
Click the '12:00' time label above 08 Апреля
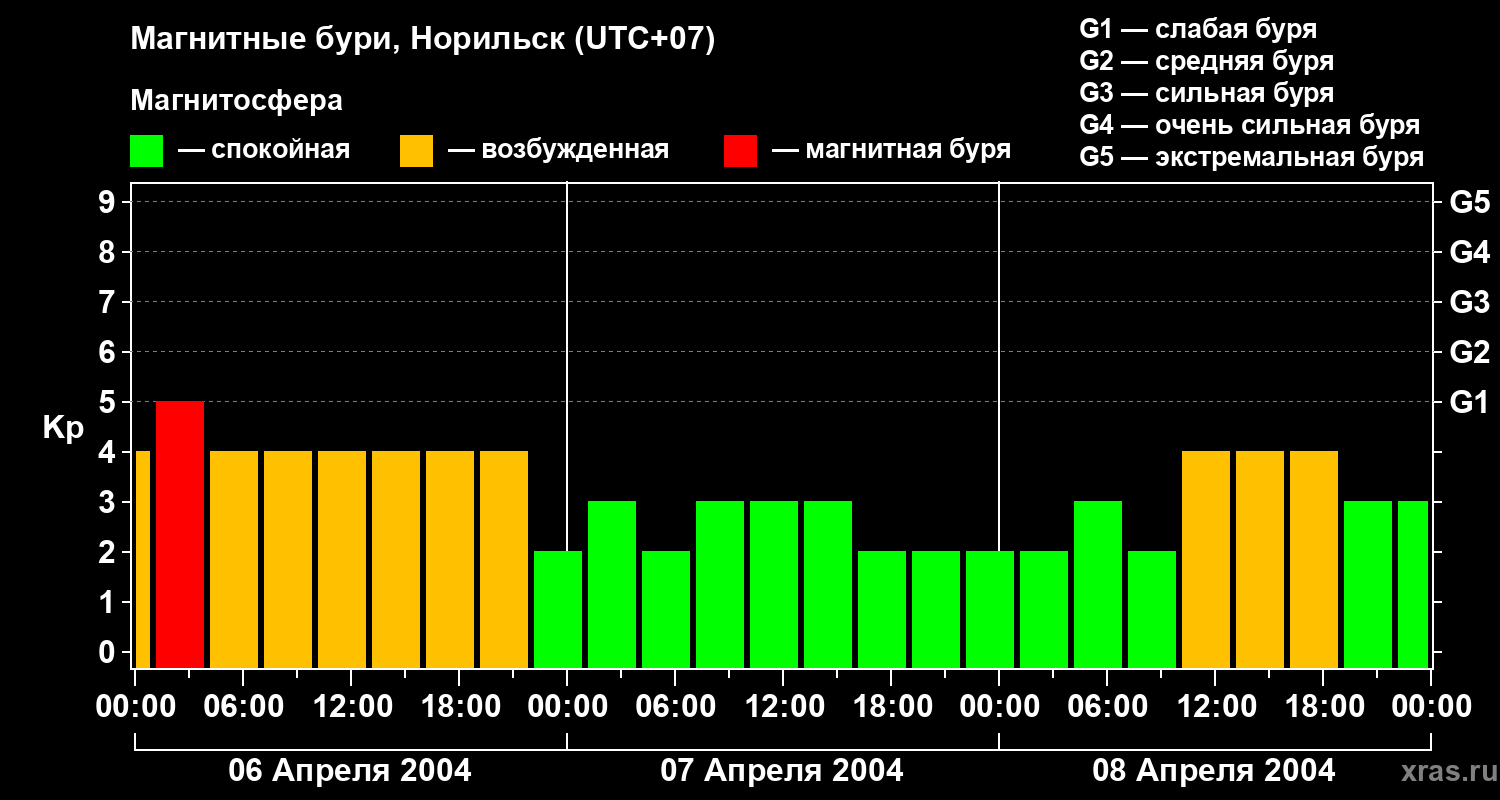pyautogui.click(x=1215, y=707)
